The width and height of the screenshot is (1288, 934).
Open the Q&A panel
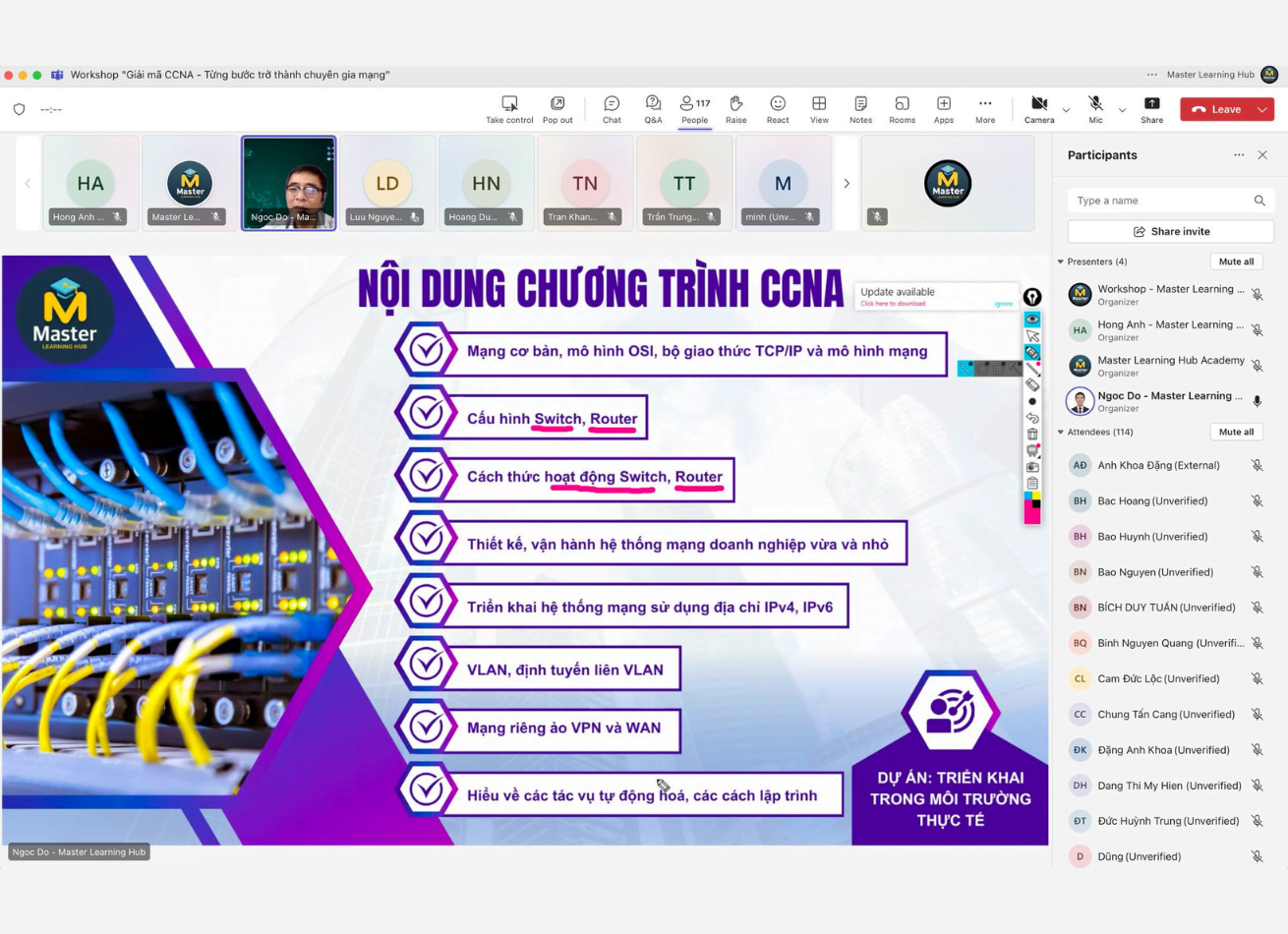tap(653, 109)
